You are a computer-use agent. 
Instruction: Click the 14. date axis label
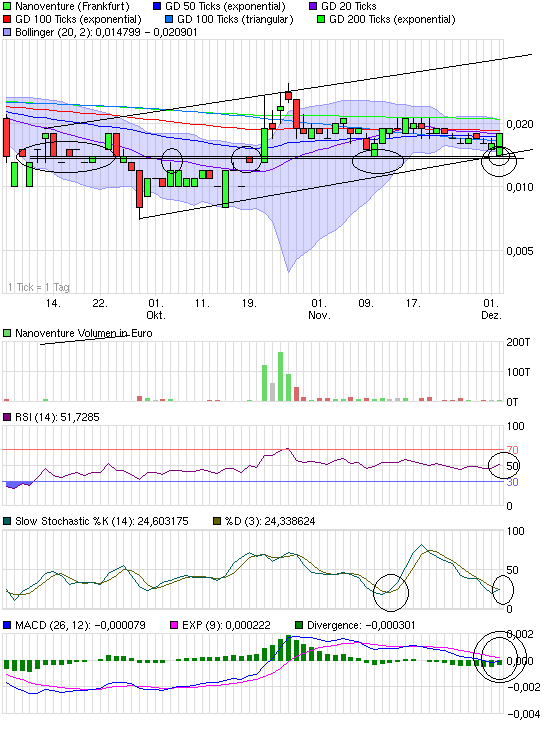(53, 303)
